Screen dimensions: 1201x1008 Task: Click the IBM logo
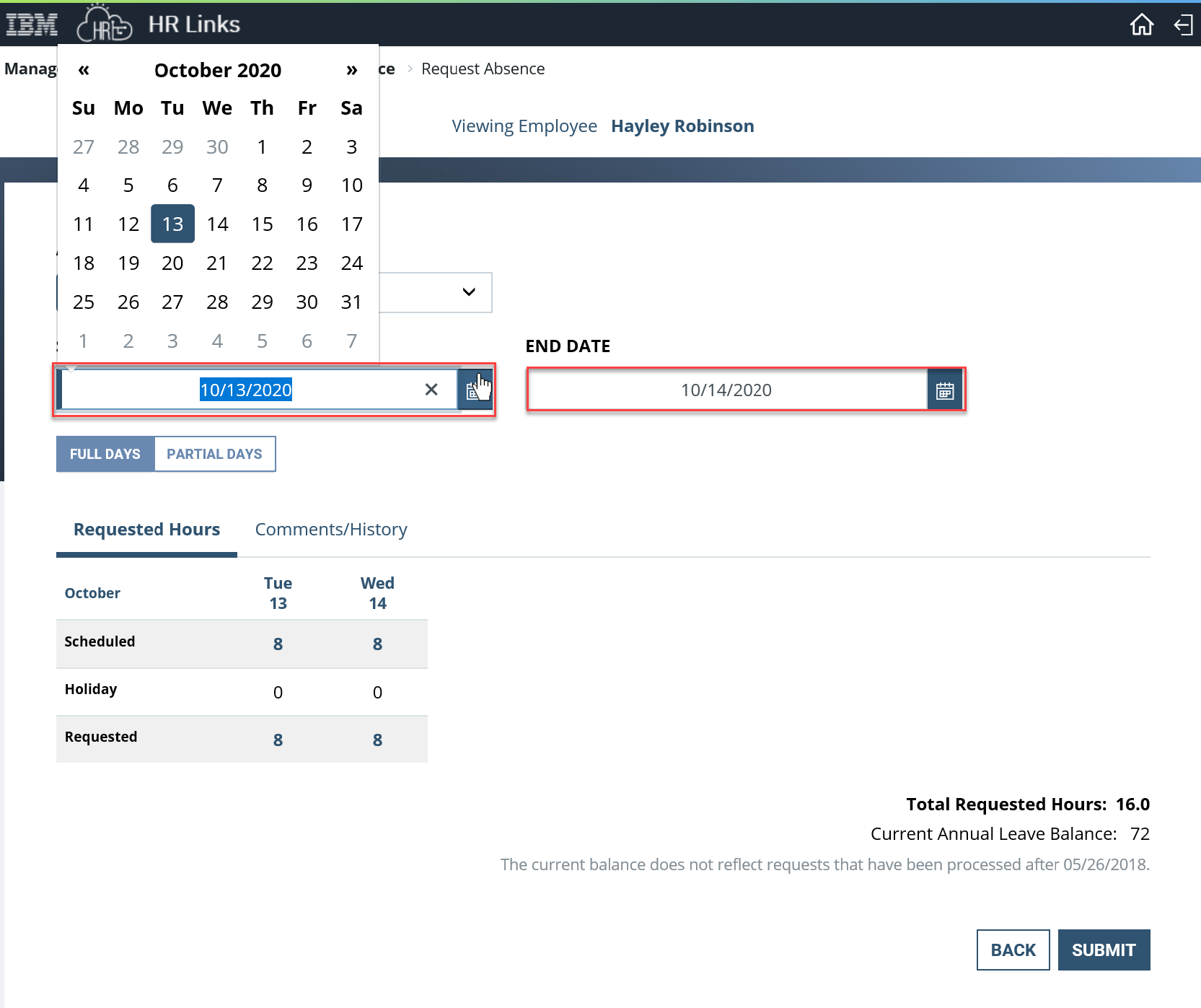[31, 24]
